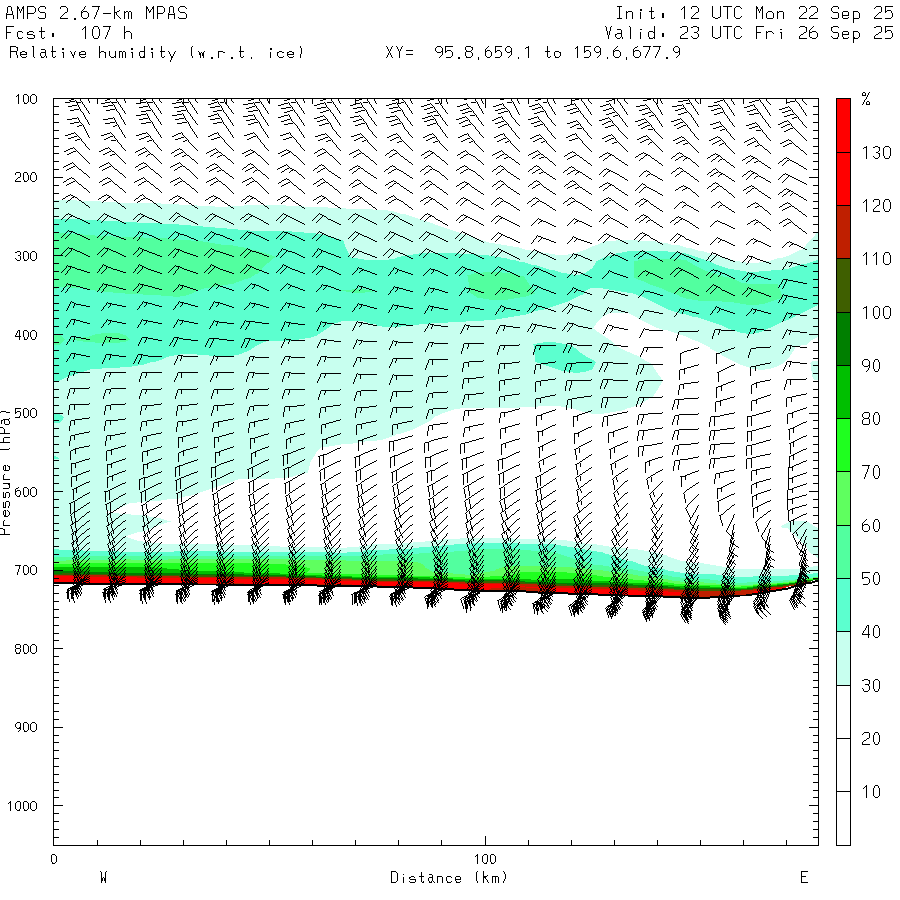
Task: Click the 1000 hPa pressure axis label
Action: pyautogui.click(x=22, y=806)
